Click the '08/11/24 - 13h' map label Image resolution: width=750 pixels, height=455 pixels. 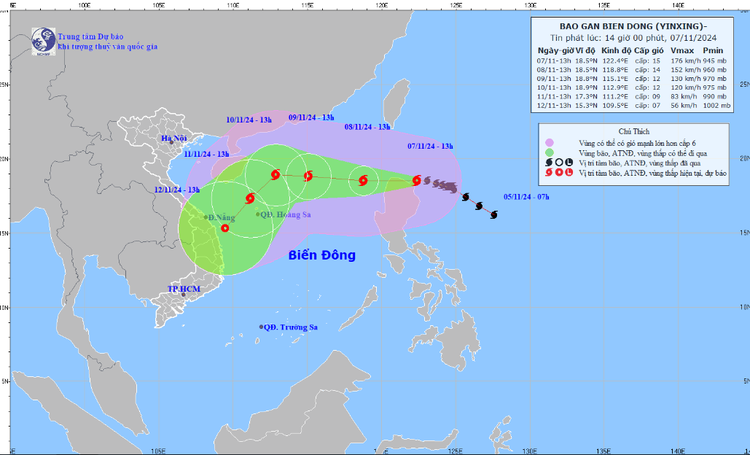pyautogui.click(x=367, y=127)
